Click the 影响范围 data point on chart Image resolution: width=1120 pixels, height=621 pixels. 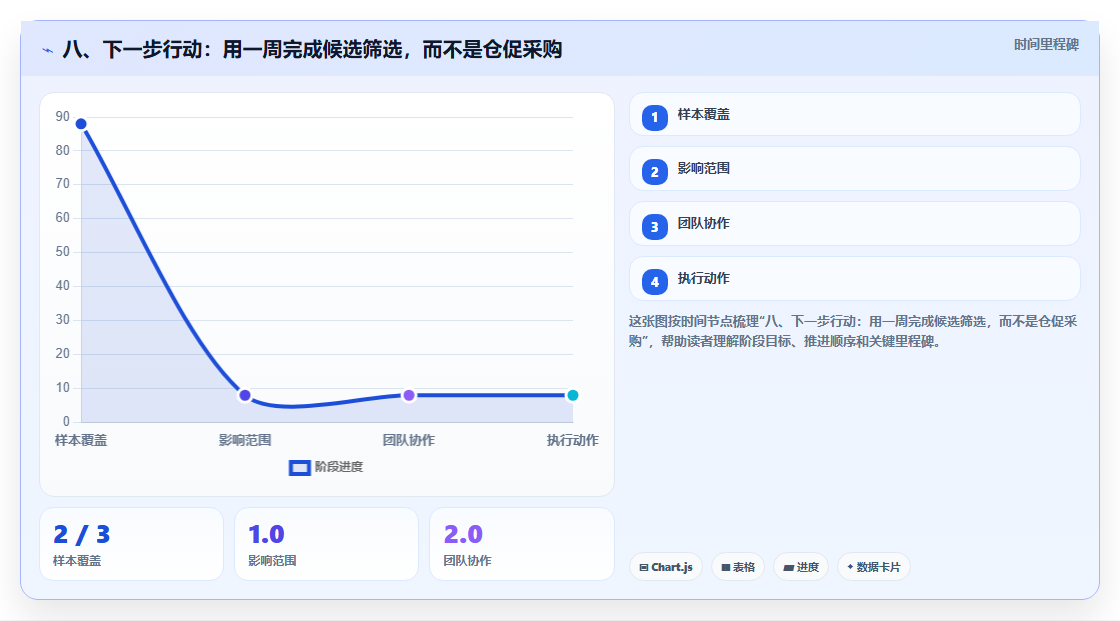245,395
